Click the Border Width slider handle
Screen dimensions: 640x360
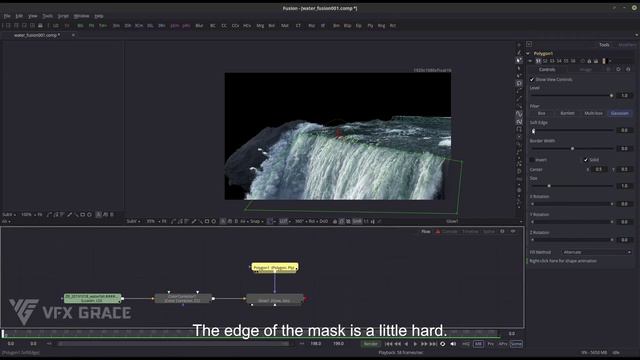tap(572, 149)
